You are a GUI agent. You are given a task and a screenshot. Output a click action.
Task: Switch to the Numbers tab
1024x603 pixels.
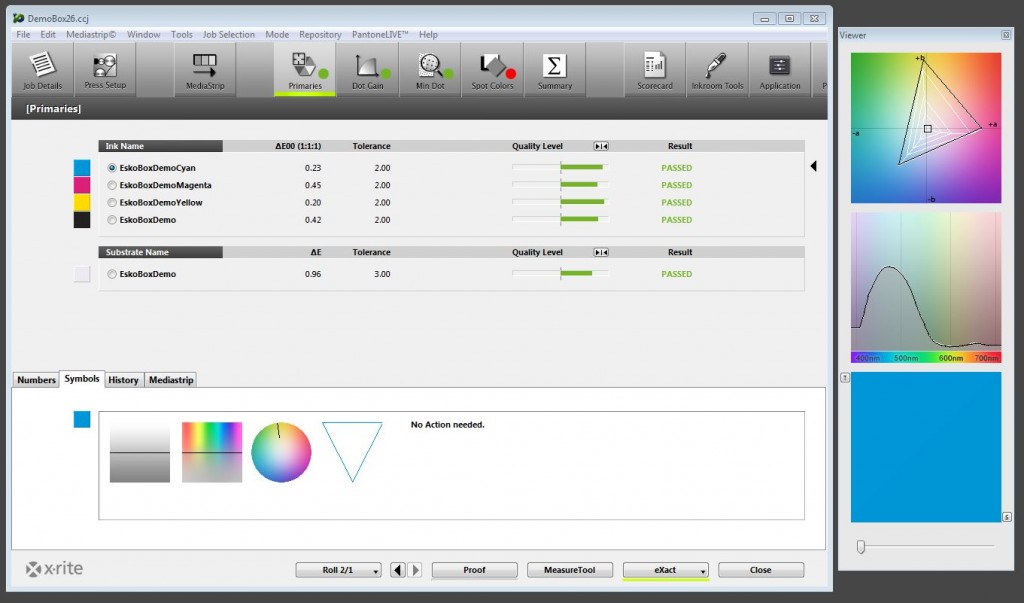tap(37, 380)
